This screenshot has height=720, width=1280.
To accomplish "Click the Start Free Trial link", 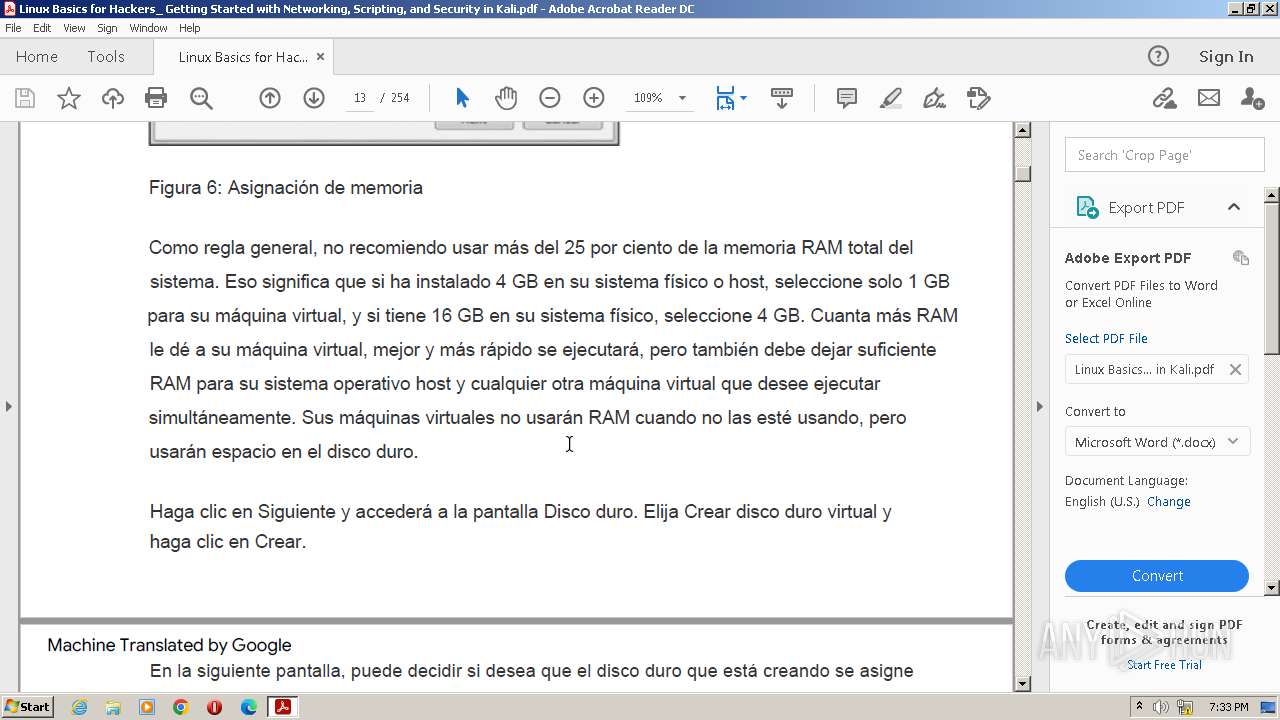I will [1164, 665].
